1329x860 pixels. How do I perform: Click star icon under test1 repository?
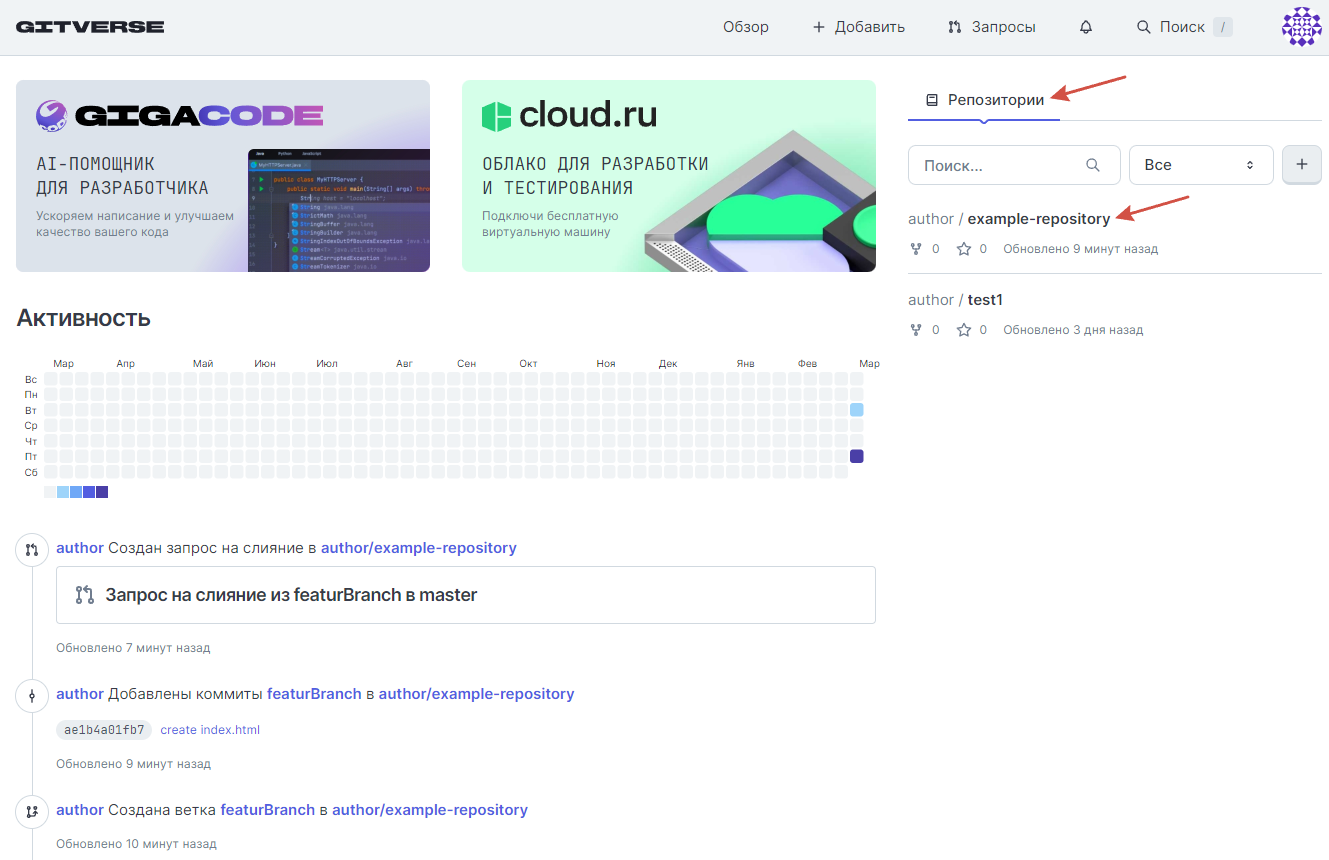(964, 330)
